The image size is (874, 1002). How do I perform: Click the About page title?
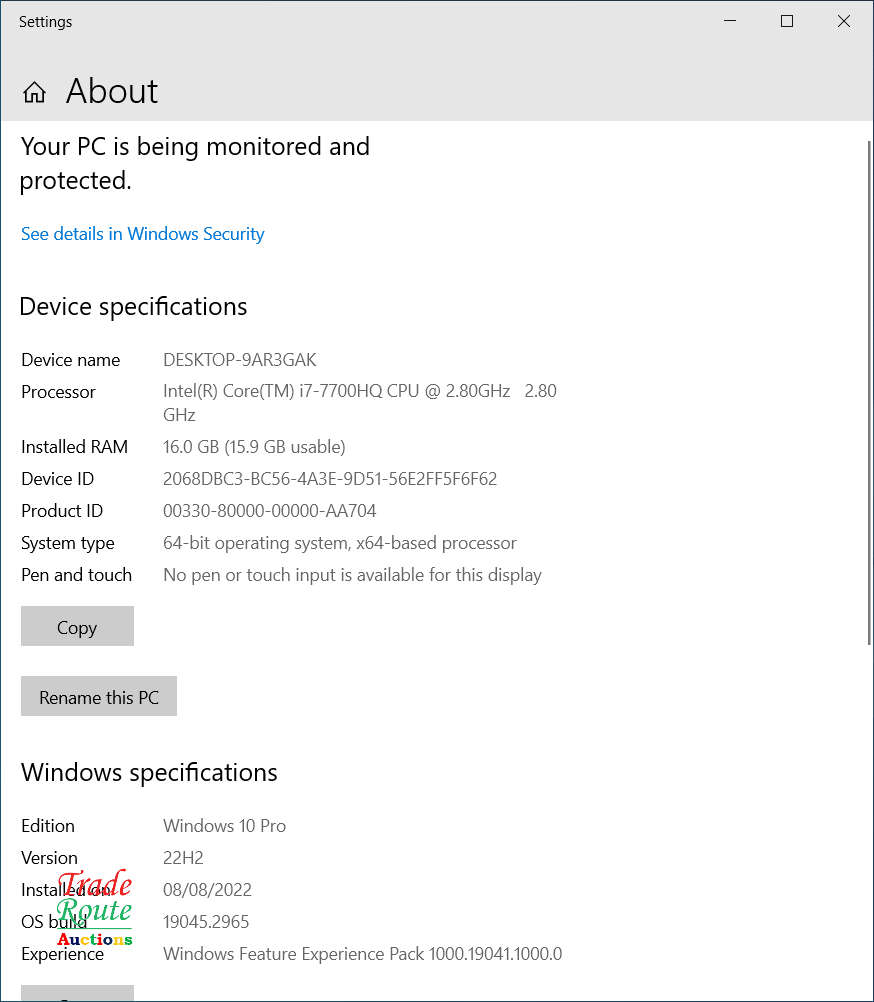[x=111, y=91]
